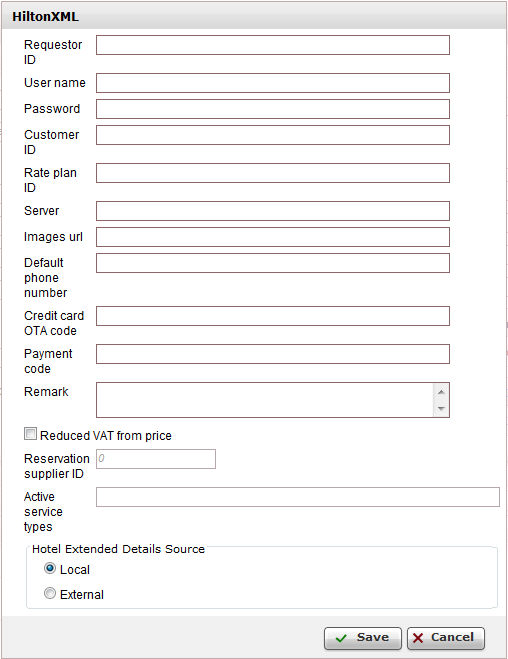Viewport: 508px width, 659px height.
Task: Open the Active service types field
Action: point(298,497)
